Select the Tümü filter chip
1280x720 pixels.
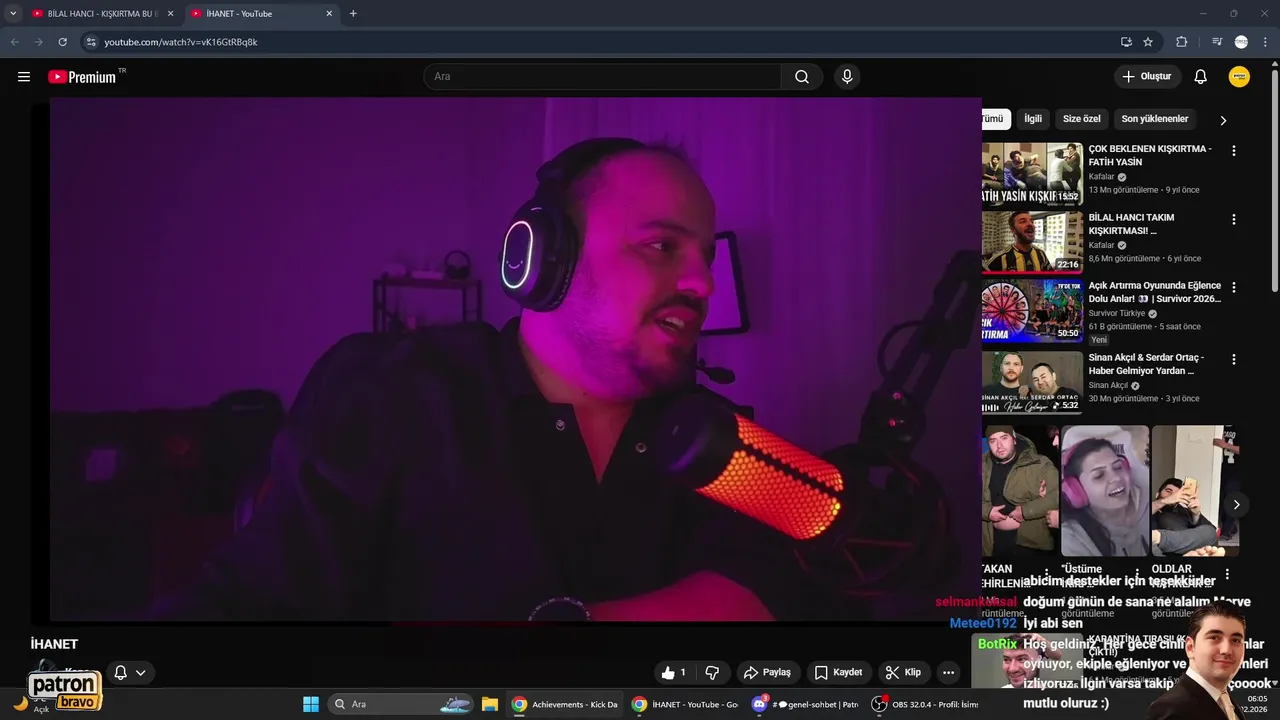pyautogui.click(x=996, y=119)
